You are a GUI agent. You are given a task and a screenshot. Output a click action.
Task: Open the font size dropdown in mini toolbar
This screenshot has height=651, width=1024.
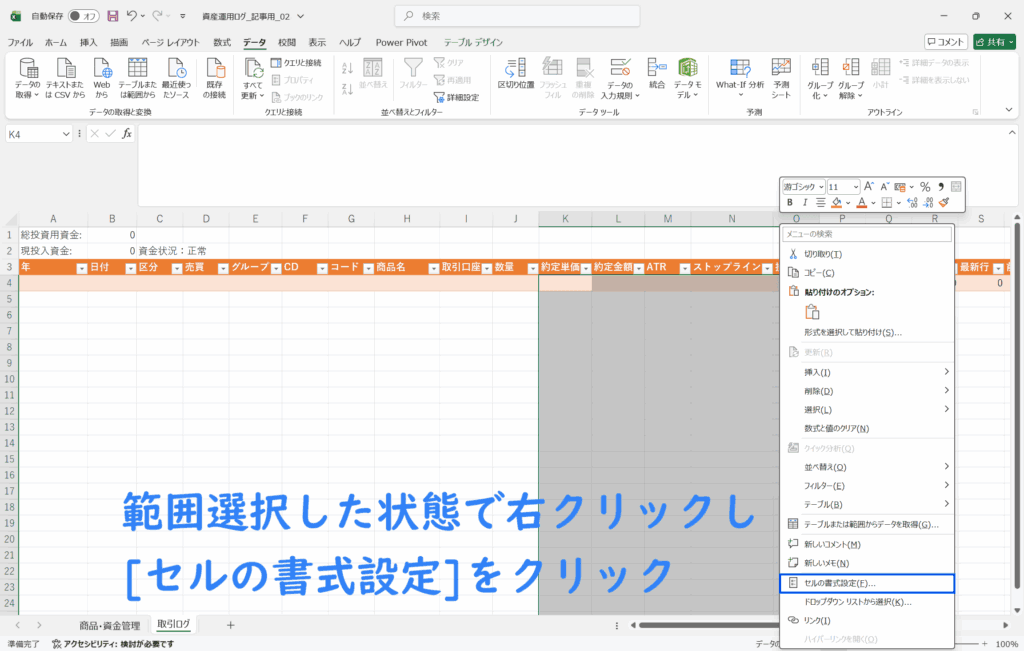point(855,187)
